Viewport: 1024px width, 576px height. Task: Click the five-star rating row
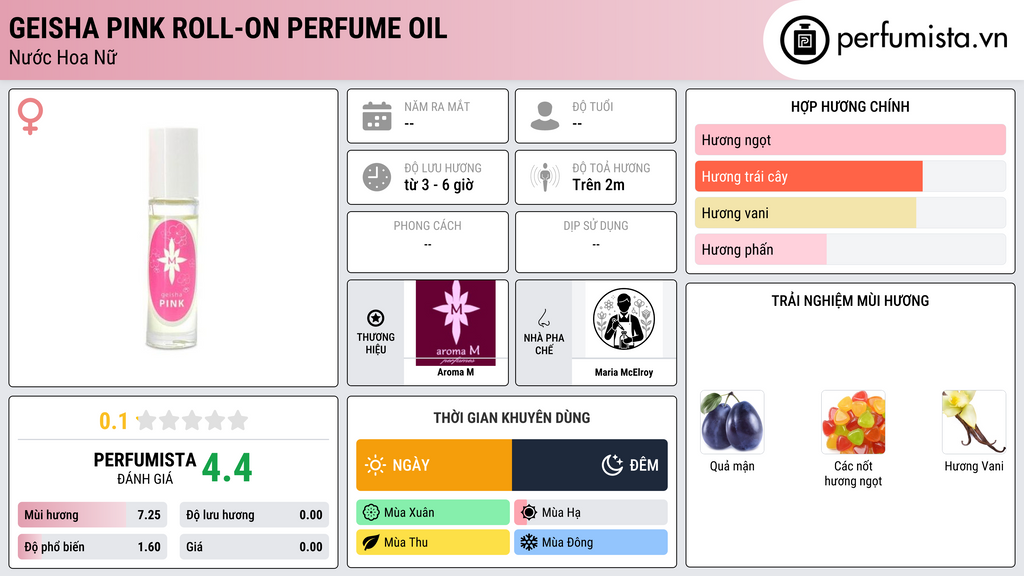pyautogui.click(x=193, y=420)
